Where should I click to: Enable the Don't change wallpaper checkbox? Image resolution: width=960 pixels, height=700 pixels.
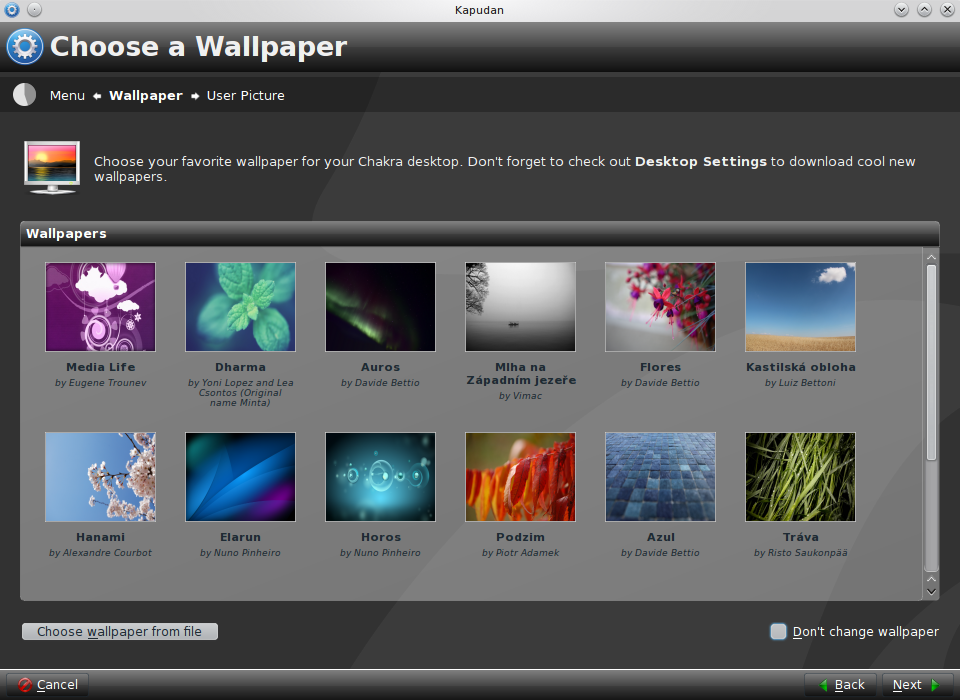pyautogui.click(x=779, y=631)
